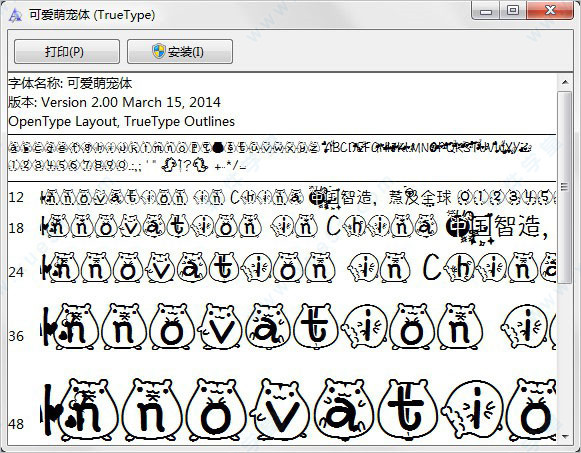Click the size label 48

click(x=16, y=424)
